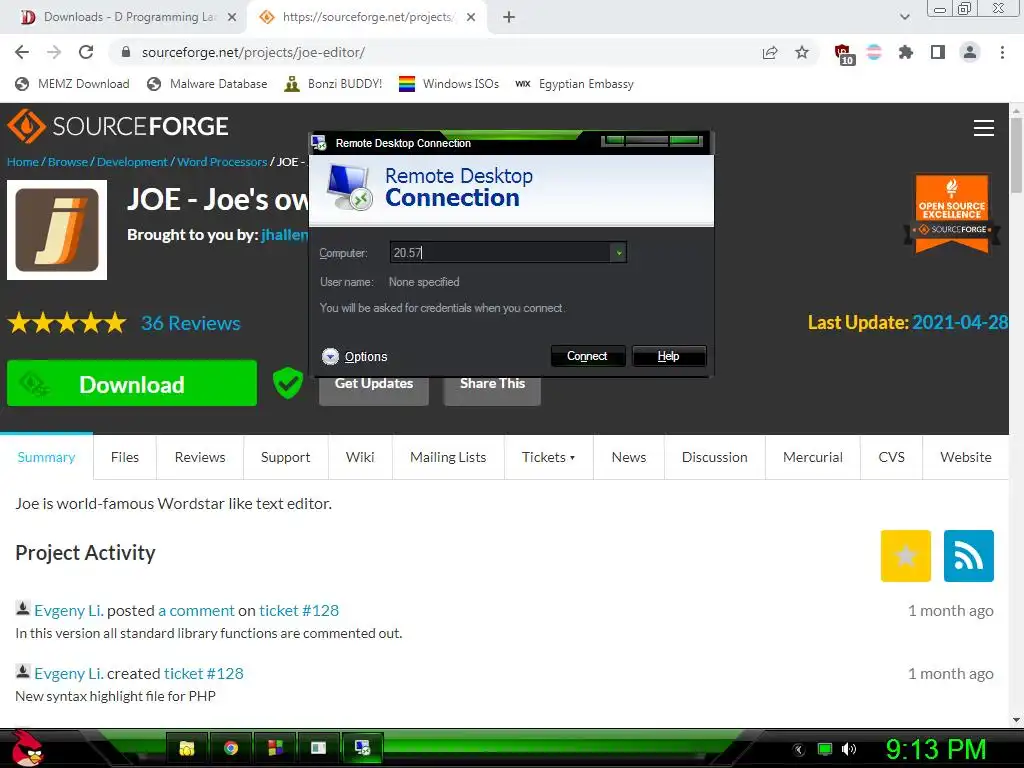Close the sourceforge.net tab
This screenshot has width=1024, height=768.
[471, 17]
